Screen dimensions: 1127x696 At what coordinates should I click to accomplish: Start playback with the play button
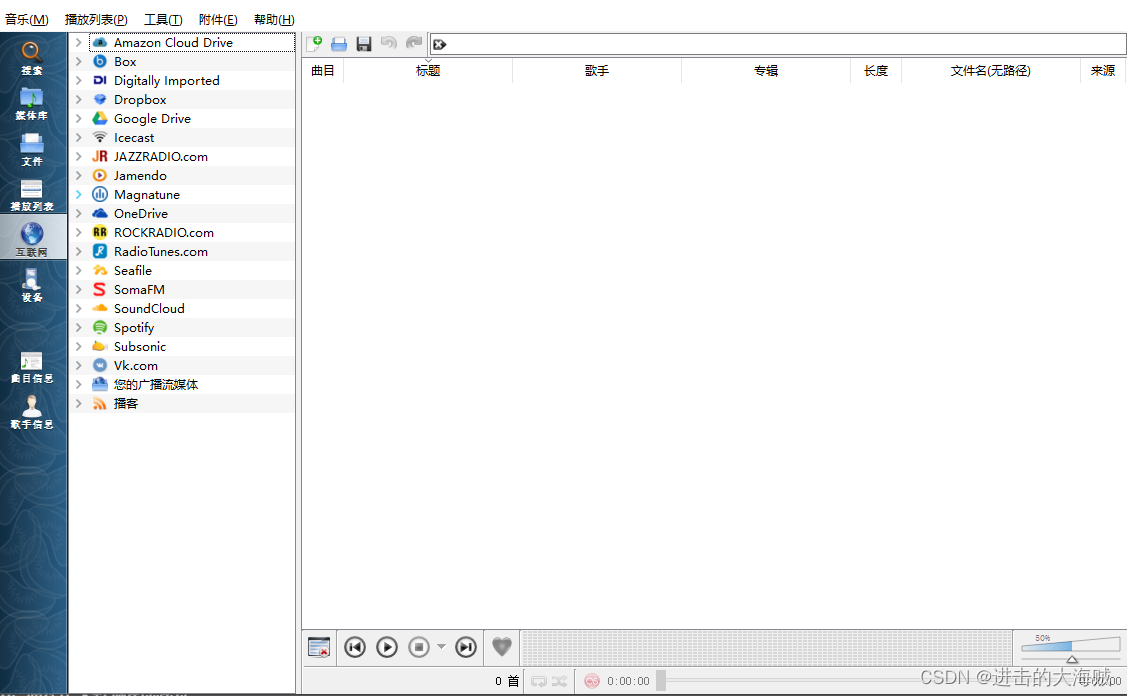click(x=387, y=647)
